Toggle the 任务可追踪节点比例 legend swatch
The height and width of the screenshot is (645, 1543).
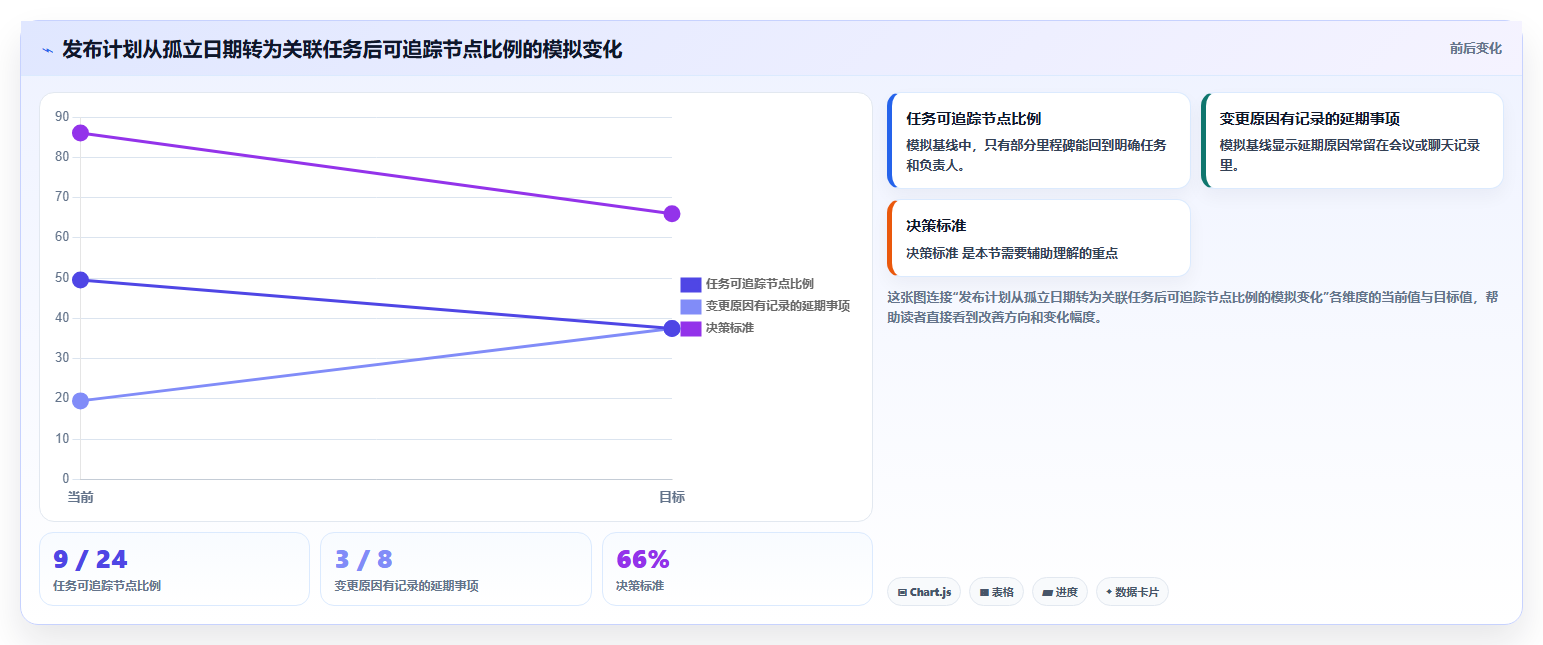(691, 284)
